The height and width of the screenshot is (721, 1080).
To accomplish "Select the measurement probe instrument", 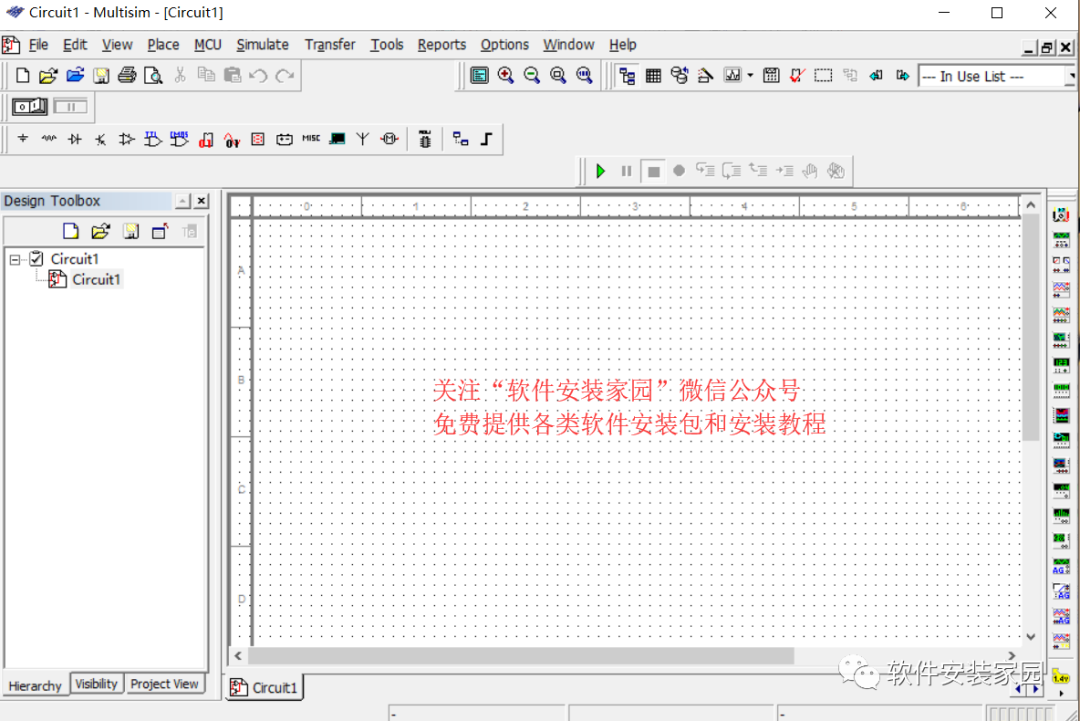I will 1061,678.
